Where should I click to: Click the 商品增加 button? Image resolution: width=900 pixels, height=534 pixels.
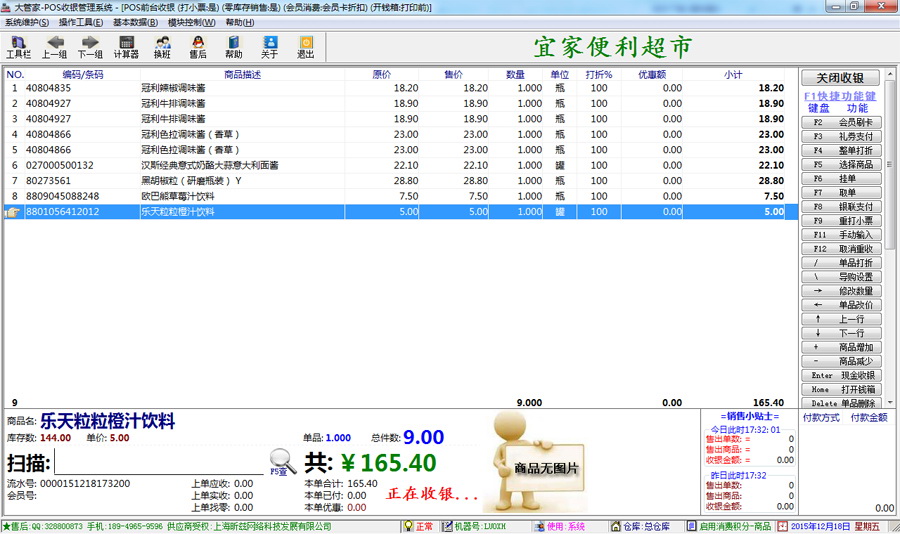click(841, 347)
